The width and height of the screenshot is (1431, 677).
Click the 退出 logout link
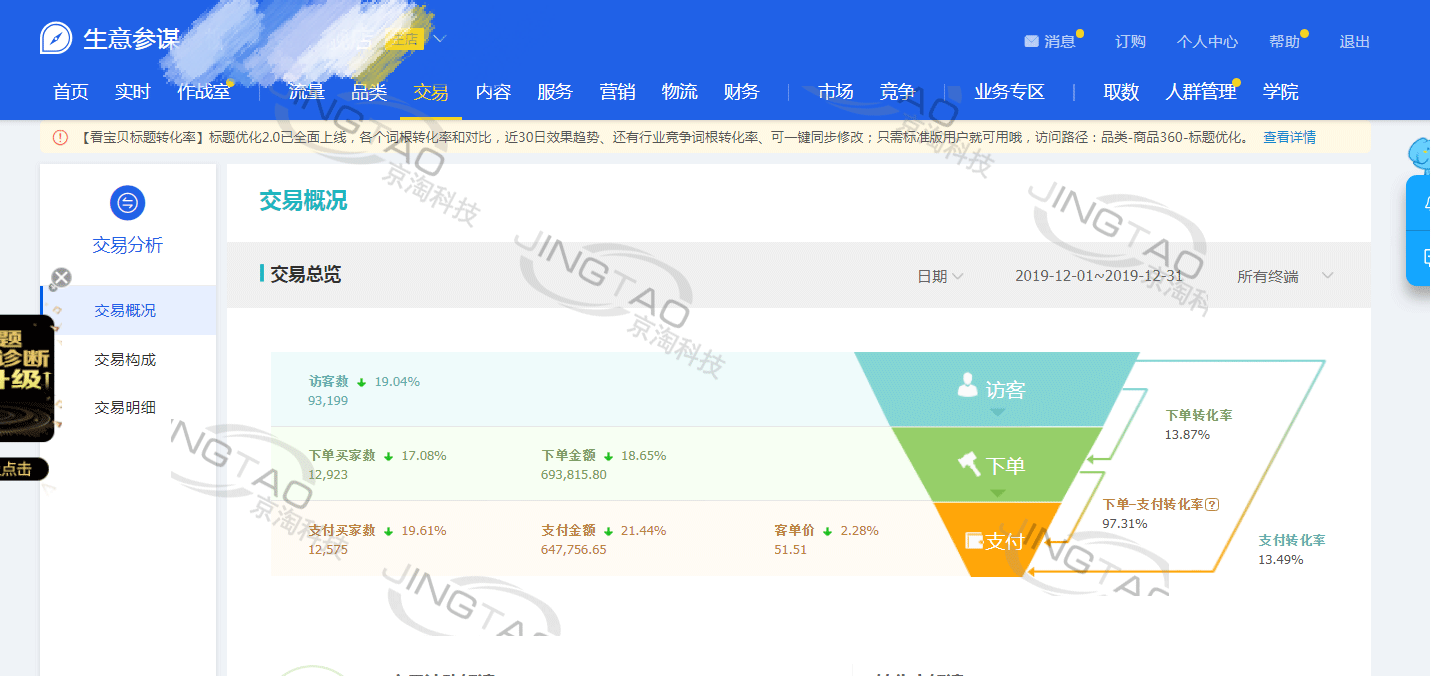pyautogui.click(x=1354, y=42)
